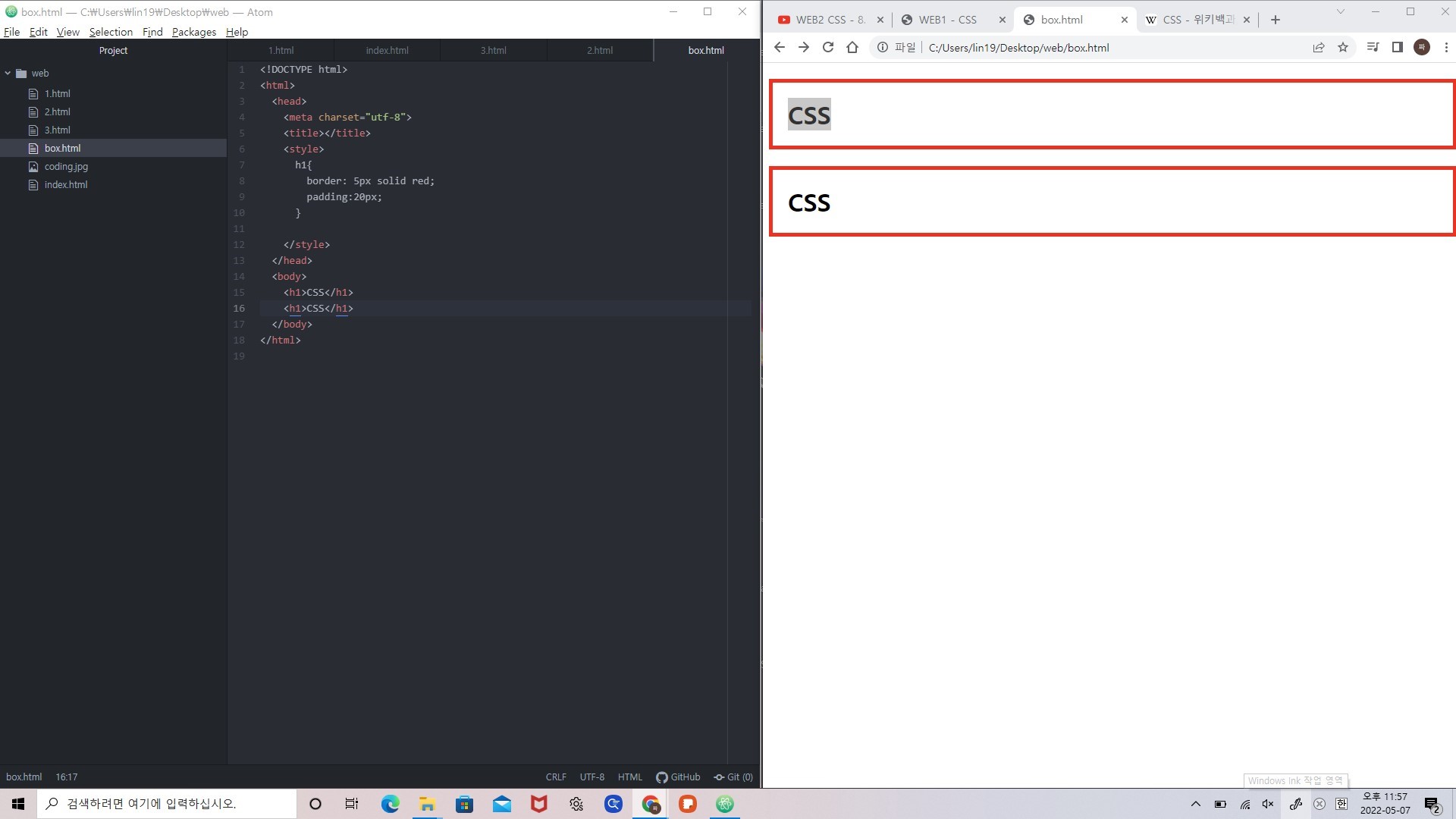Open Git (0) panel in status bar

733,777
